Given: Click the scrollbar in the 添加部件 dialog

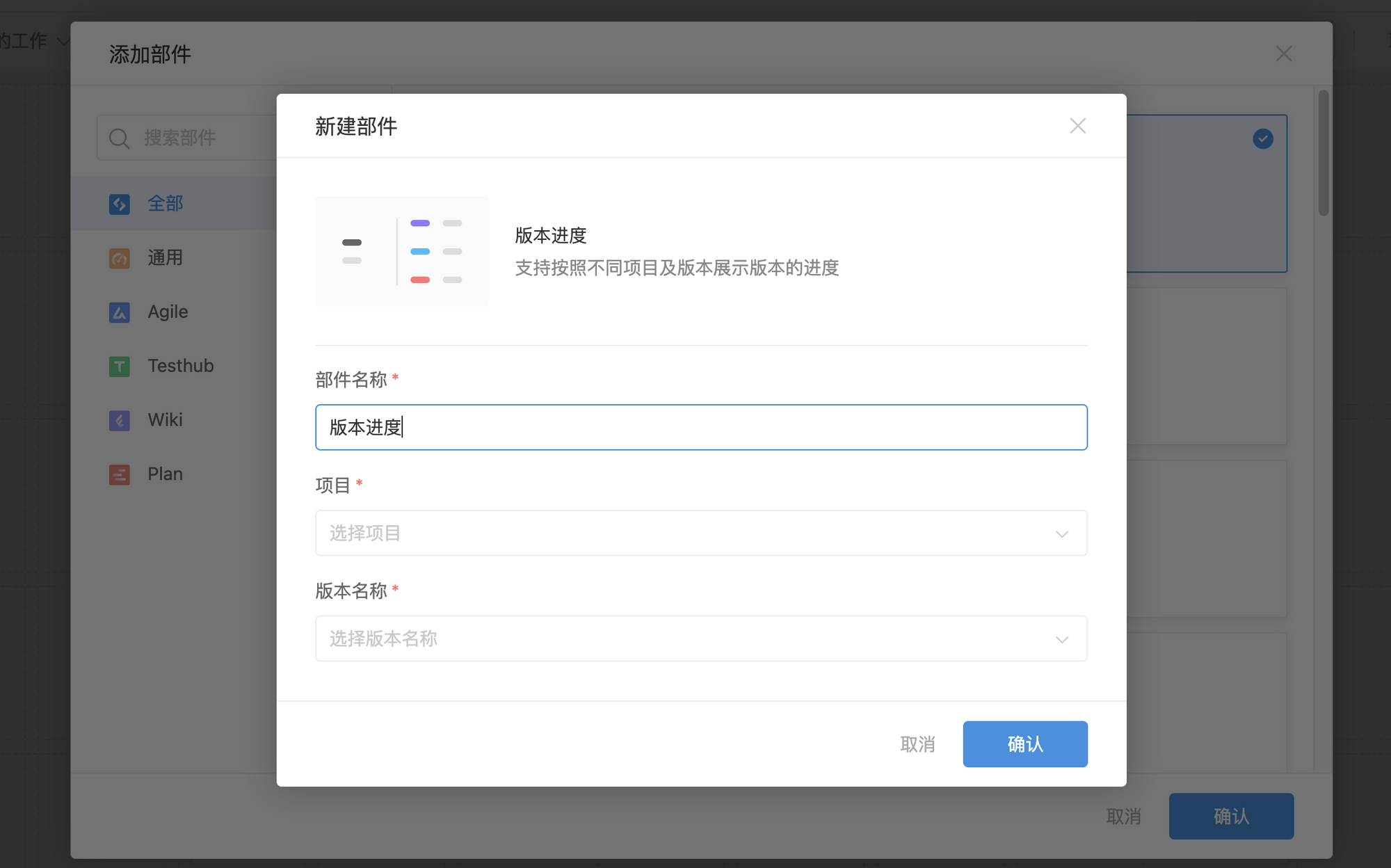Looking at the screenshot, I should point(1323,153).
